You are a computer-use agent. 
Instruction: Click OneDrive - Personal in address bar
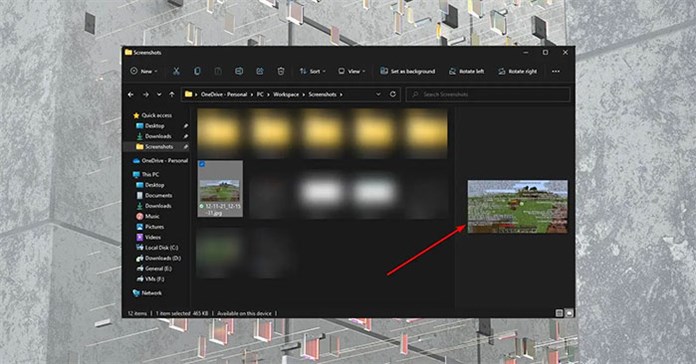point(224,95)
